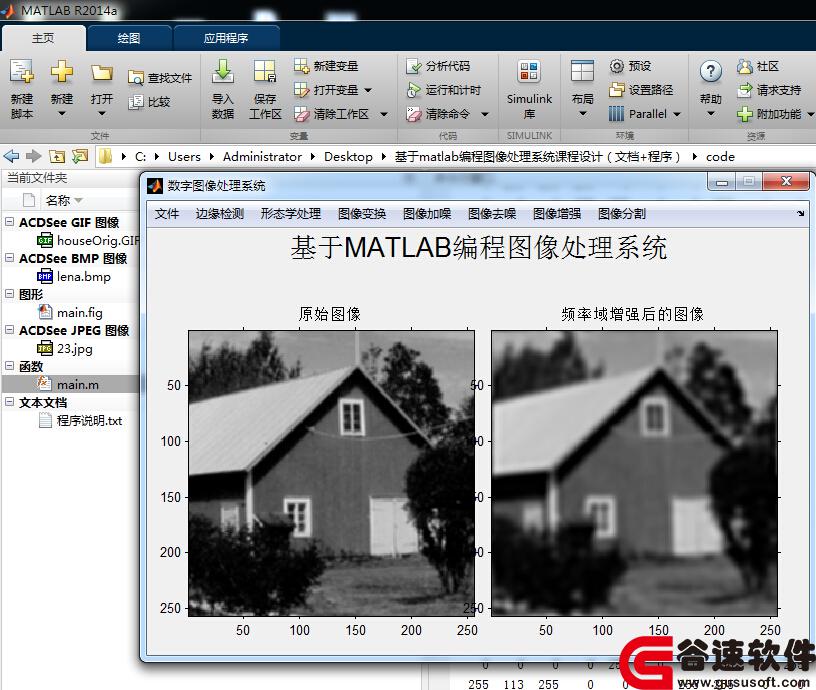
Task: Open the 图像增强 menu
Action: click(x=557, y=213)
